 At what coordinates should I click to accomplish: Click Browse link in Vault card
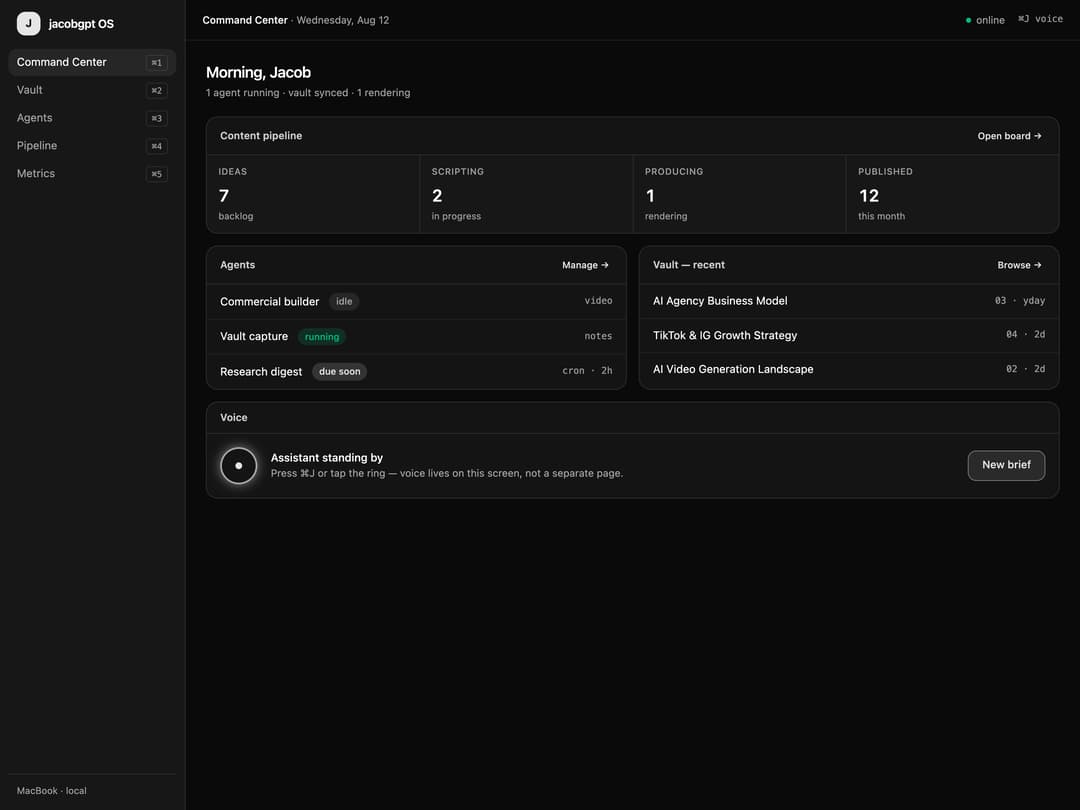pyautogui.click(x=1019, y=265)
